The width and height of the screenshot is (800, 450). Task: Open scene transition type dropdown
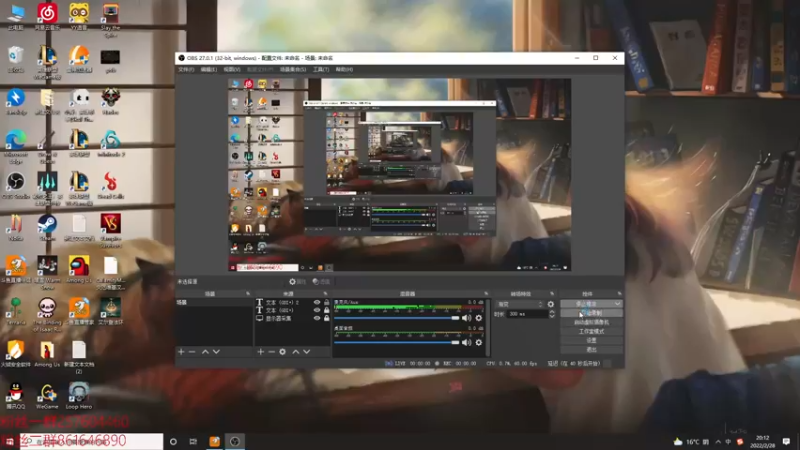[520, 304]
